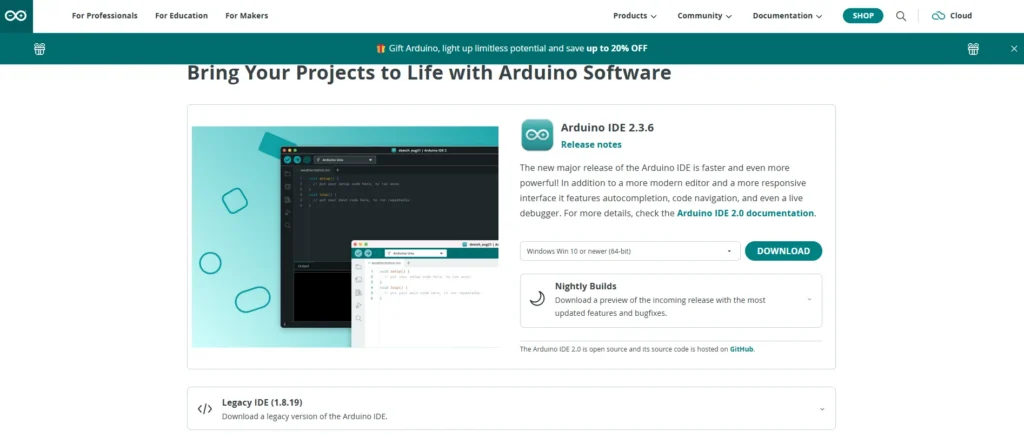Open the GitHub source code link

(x=742, y=349)
